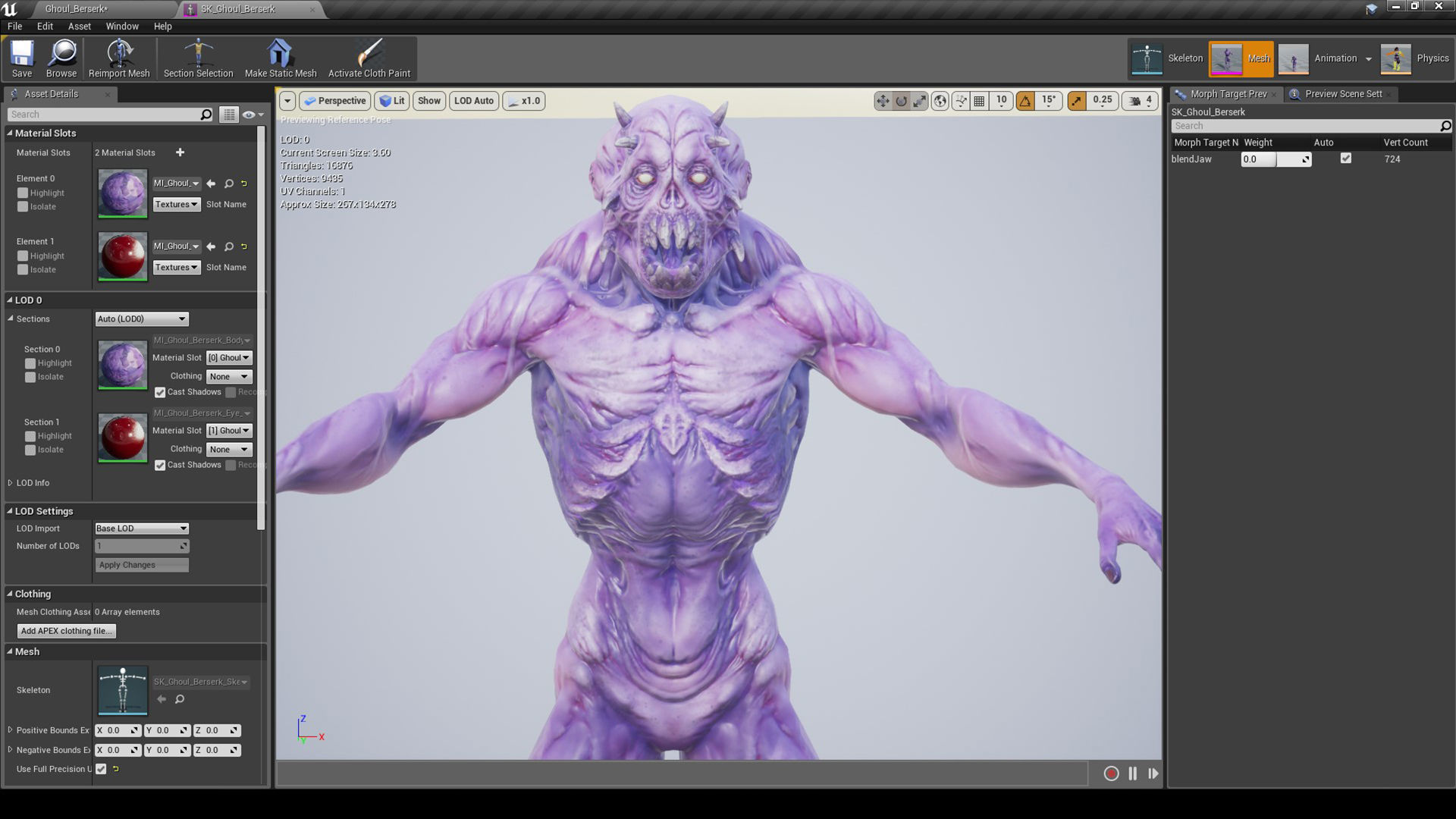
Task: Open the Section Selection tool
Action: point(198,59)
